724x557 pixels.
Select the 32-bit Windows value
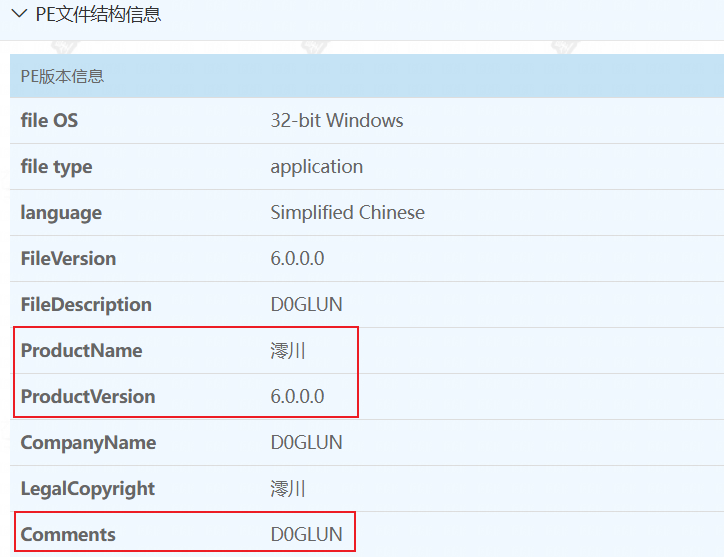[x=337, y=121]
